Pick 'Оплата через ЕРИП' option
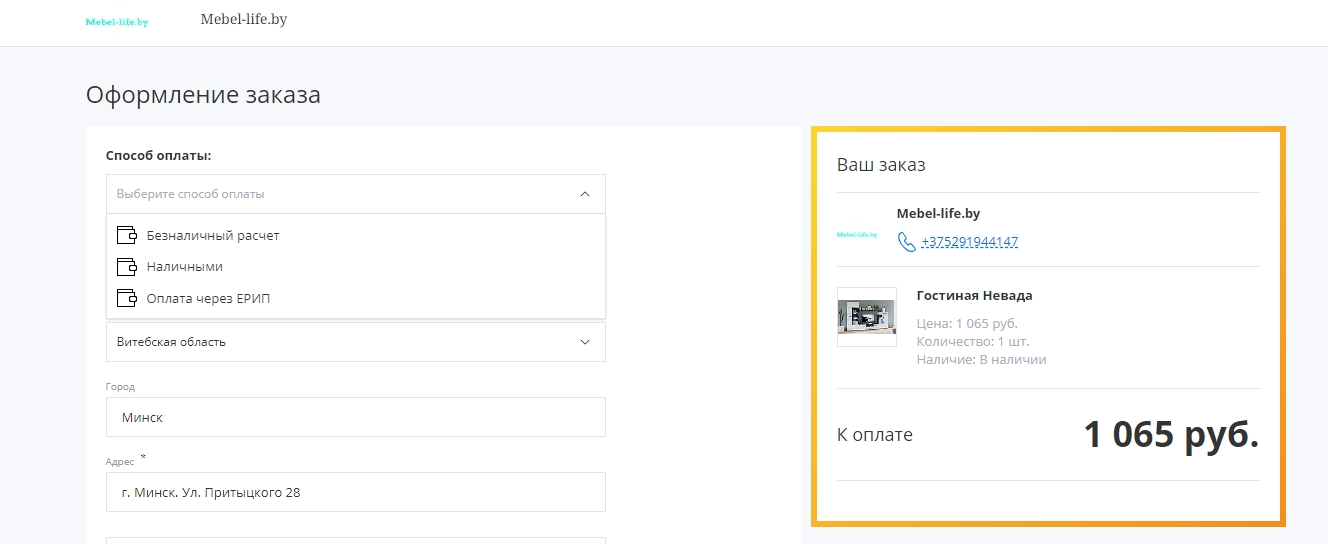 pyautogui.click(x=355, y=298)
